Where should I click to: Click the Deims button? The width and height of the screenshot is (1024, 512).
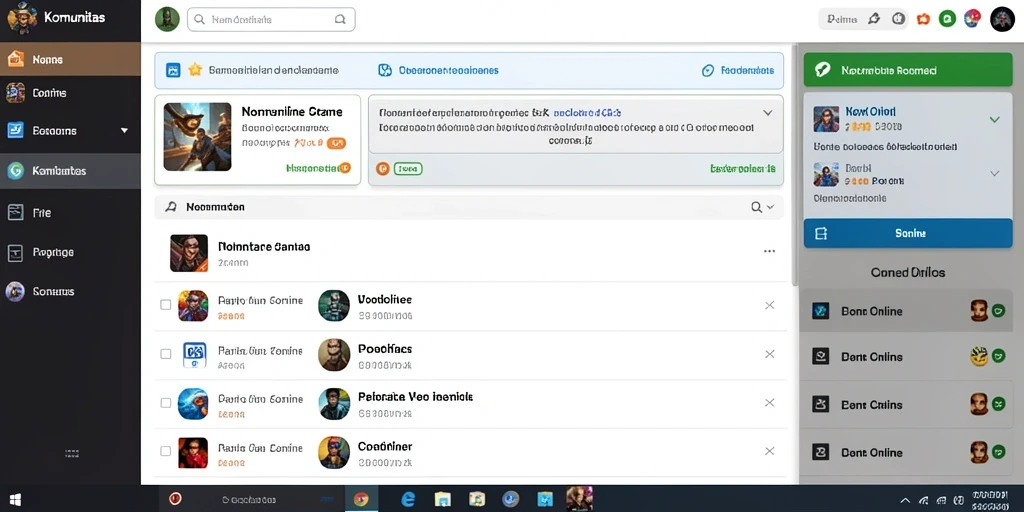tap(842, 20)
